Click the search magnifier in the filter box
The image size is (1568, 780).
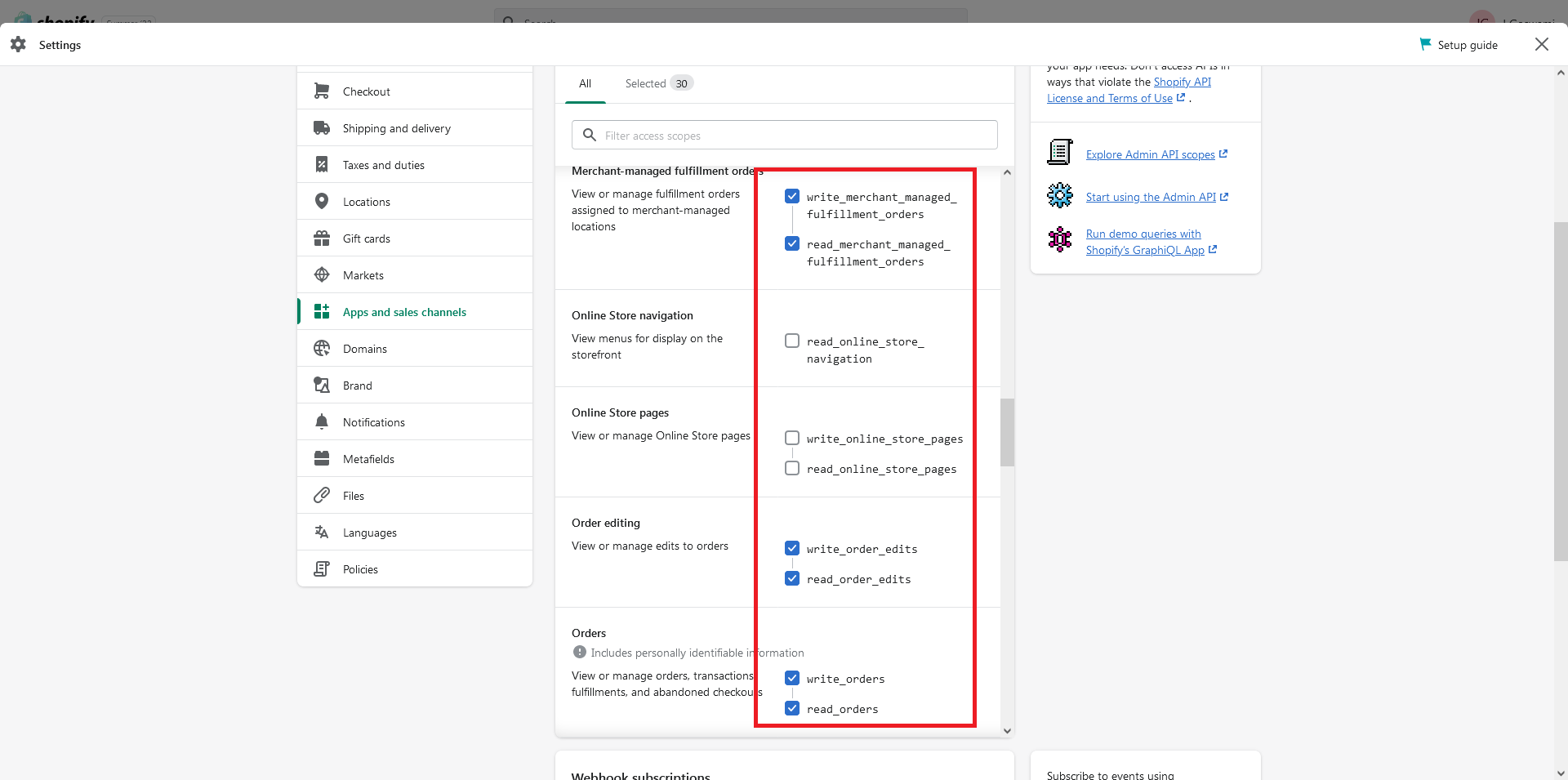[590, 135]
